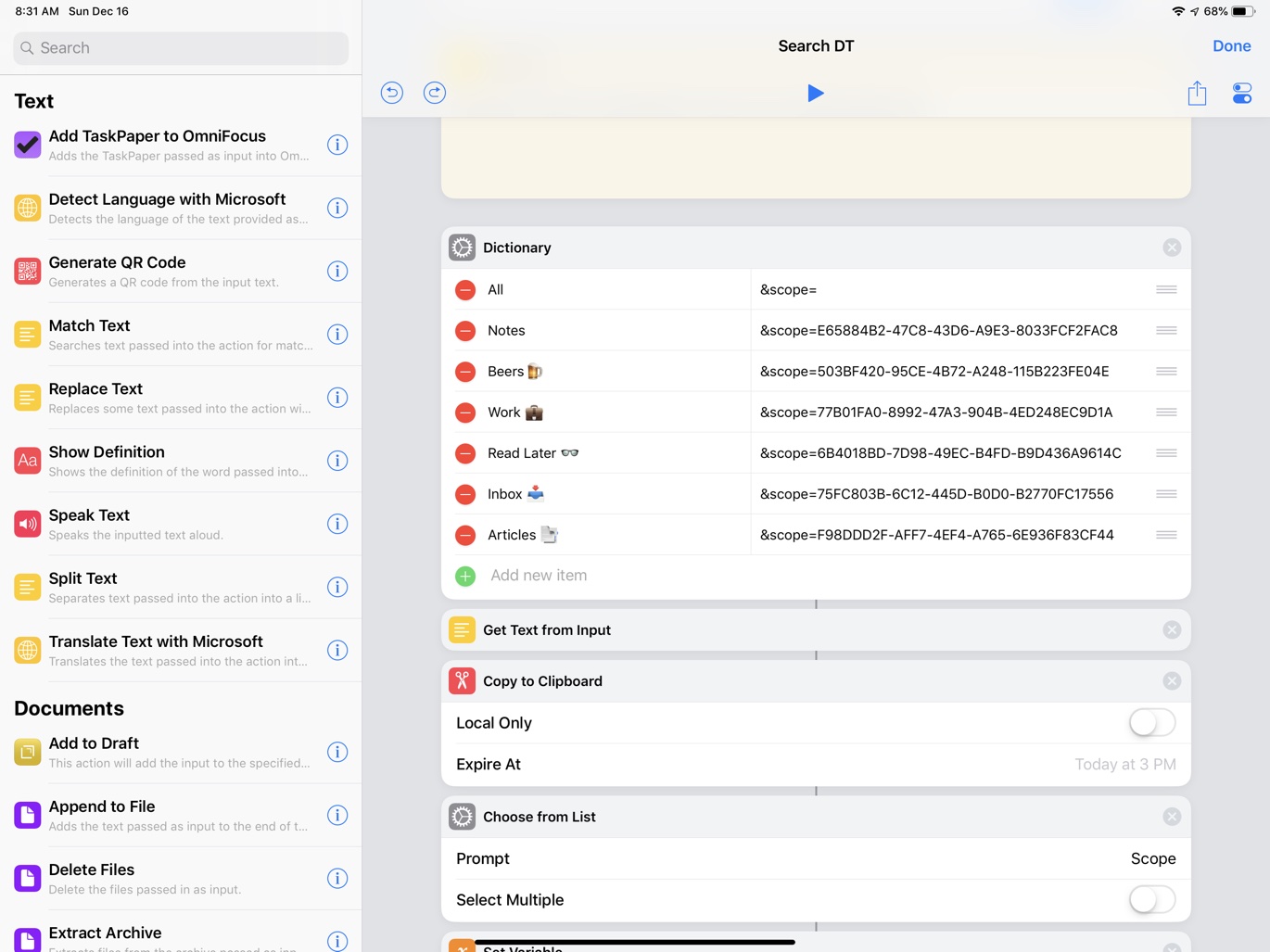Viewport: 1270px width, 952px height.
Task: Toggle the Select Multiple switch
Action: pyautogui.click(x=1152, y=899)
